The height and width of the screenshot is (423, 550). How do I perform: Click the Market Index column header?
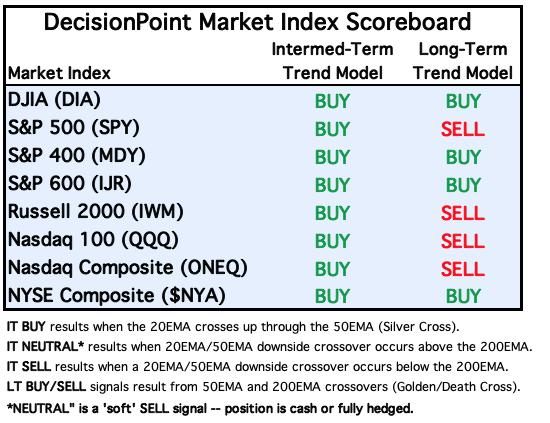[59, 73]
